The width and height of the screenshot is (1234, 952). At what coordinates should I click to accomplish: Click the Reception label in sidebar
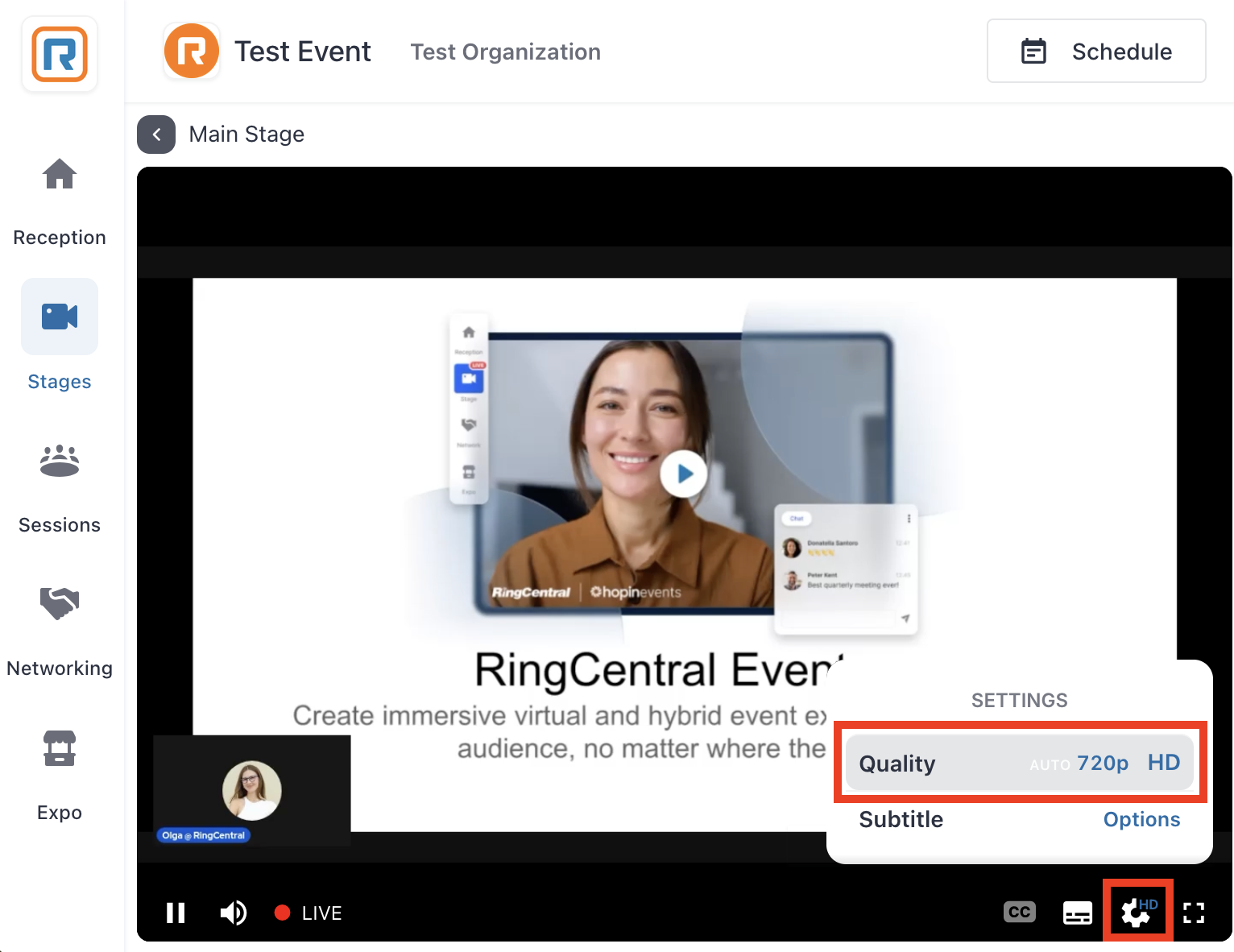pyautogui.click(x=60, y=238)
